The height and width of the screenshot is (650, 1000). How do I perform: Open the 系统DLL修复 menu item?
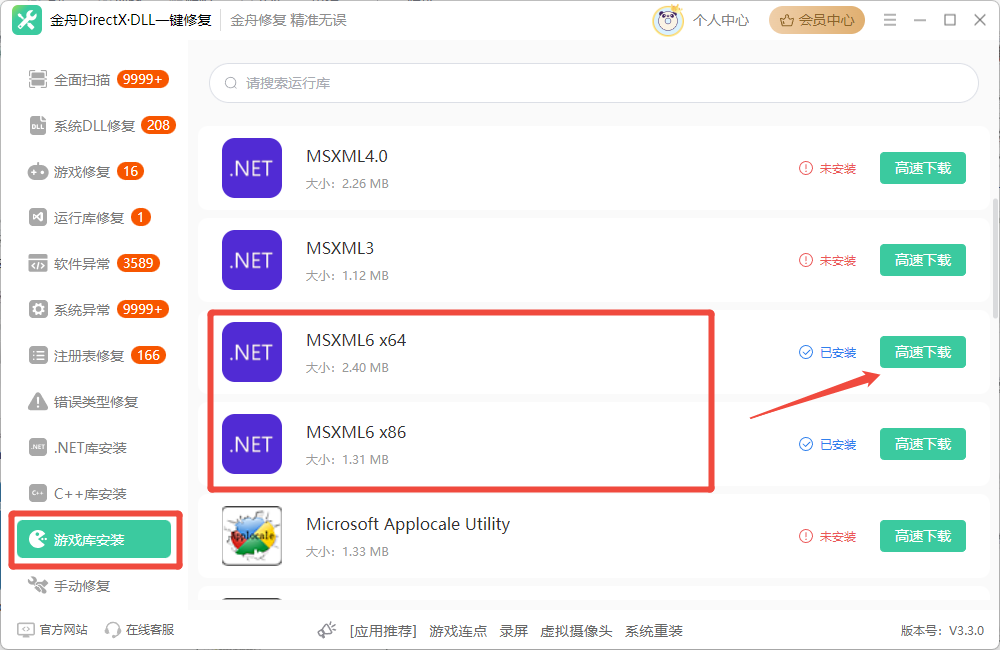pos(96,125)
